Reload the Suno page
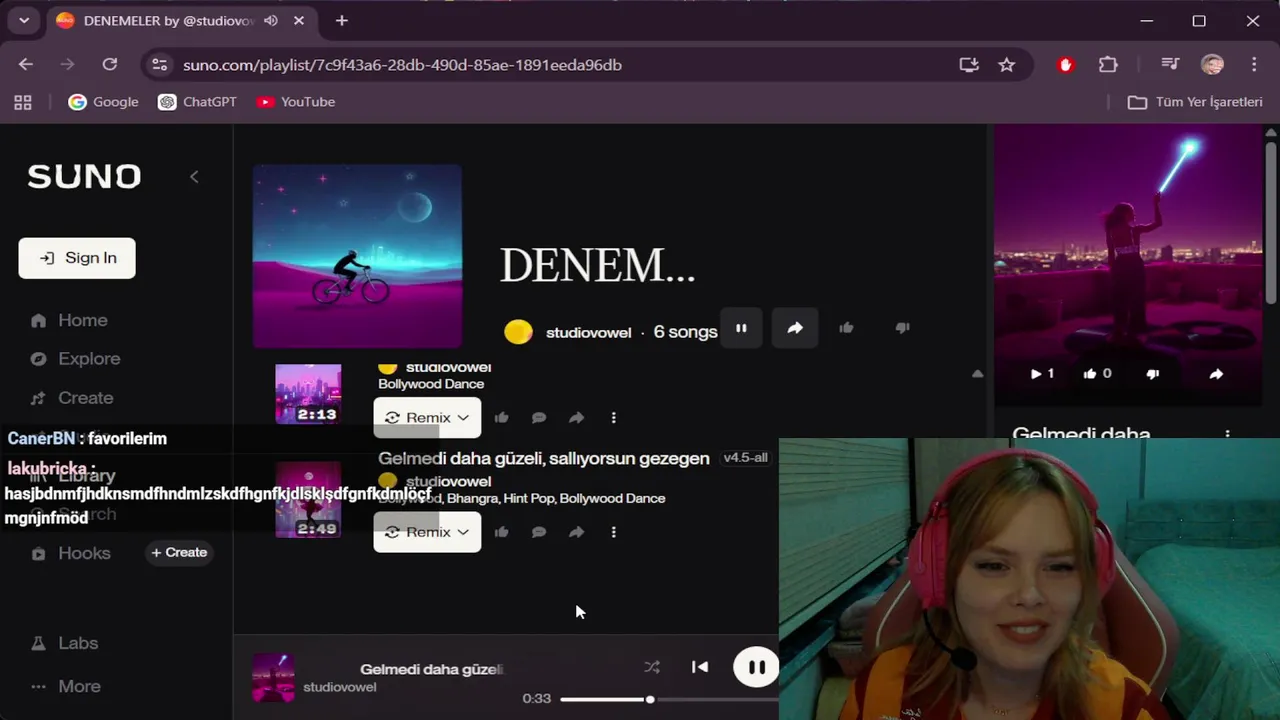This screenshot has height=720, width=1280. tap(110, 64)
